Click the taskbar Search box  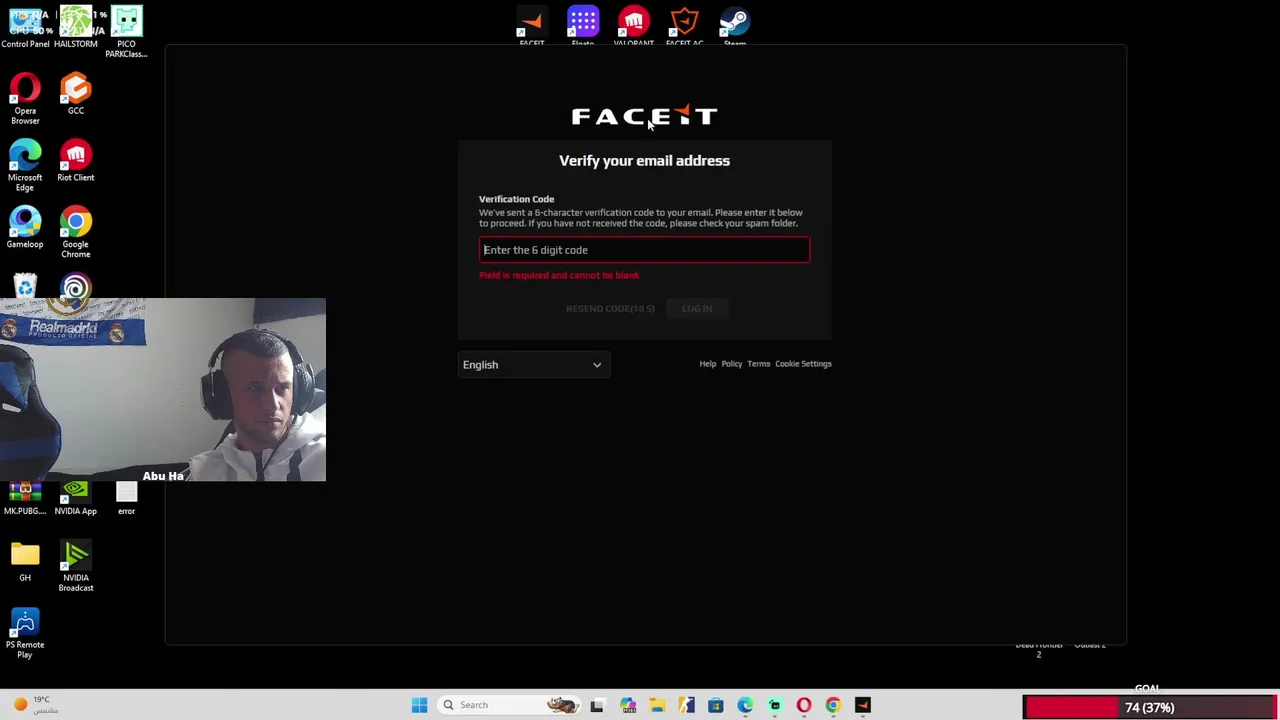click(508, 705)
